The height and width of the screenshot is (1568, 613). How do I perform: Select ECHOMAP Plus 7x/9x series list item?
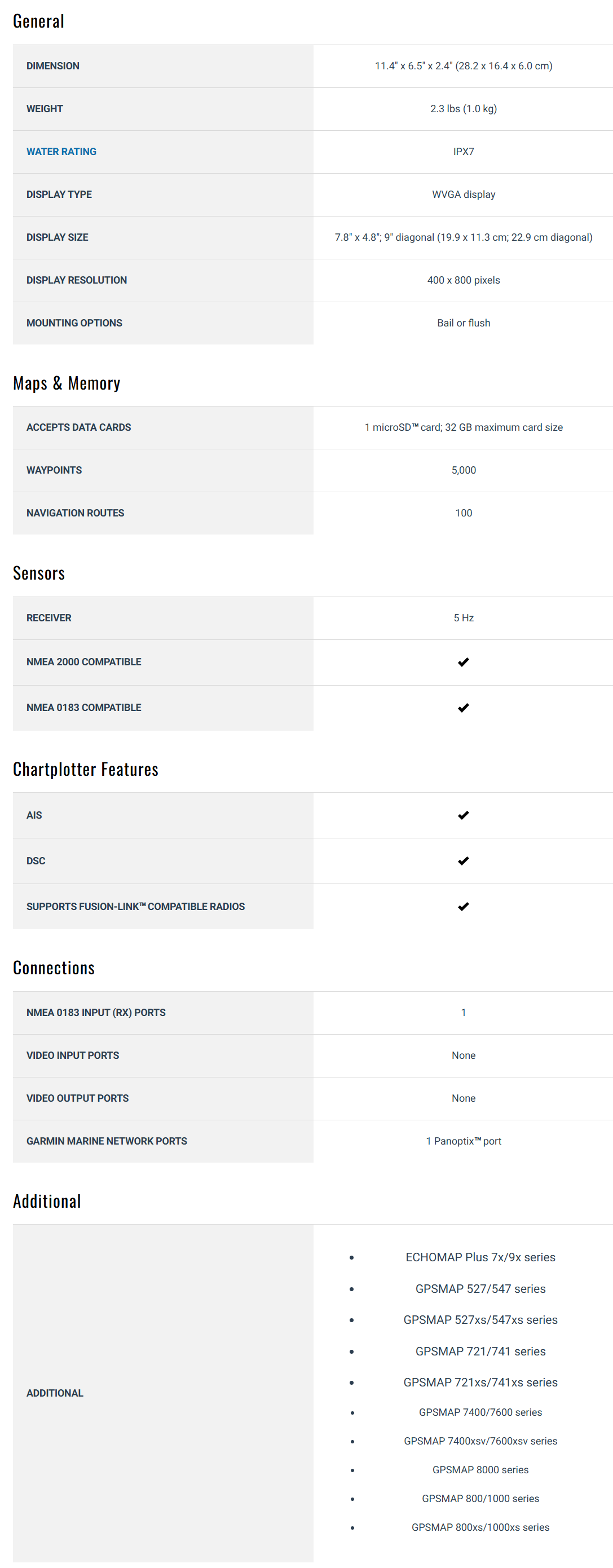pyautogui.click(x=480, y=1257)
